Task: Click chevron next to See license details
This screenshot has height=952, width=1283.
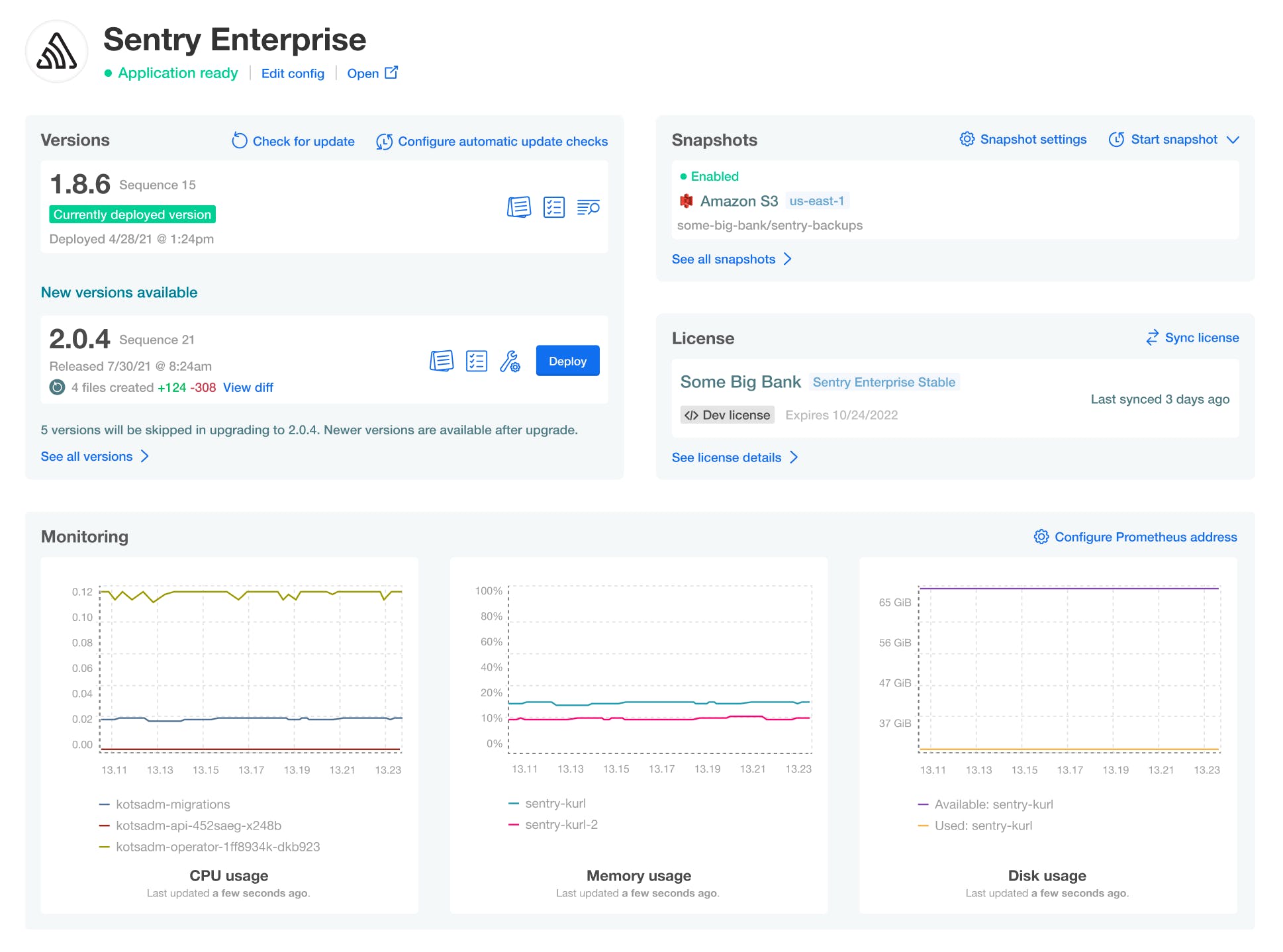Action: pyautogui.click(x=794, y=457)
